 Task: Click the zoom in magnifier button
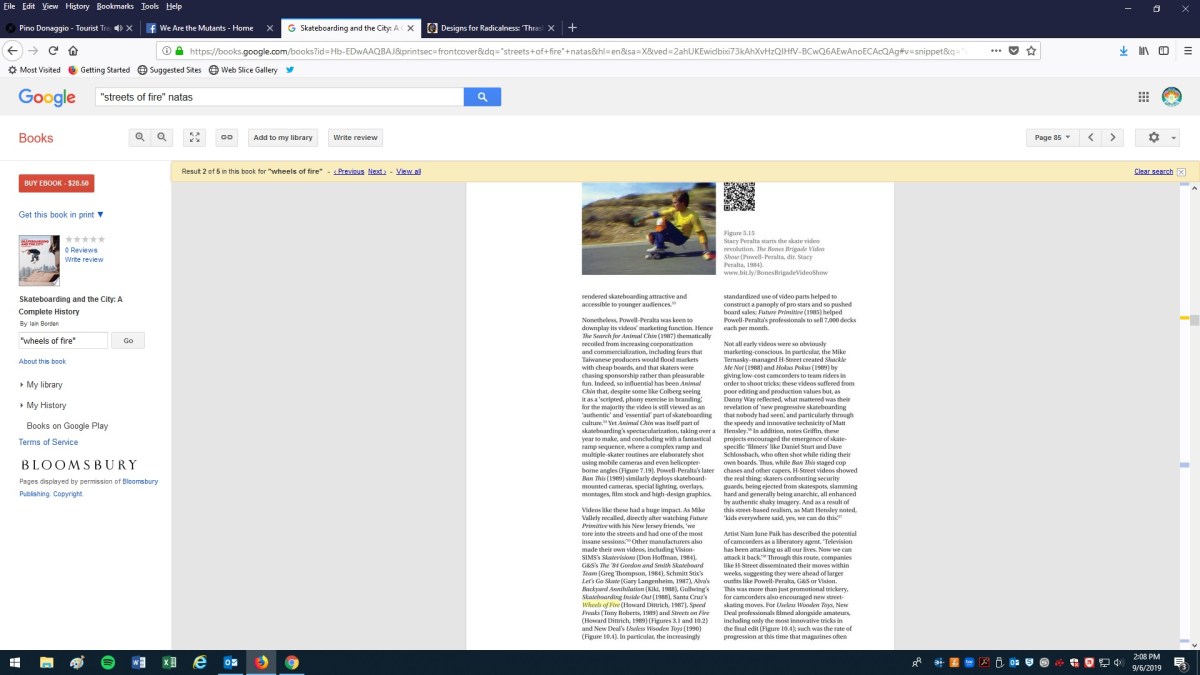tap(140, 137)
